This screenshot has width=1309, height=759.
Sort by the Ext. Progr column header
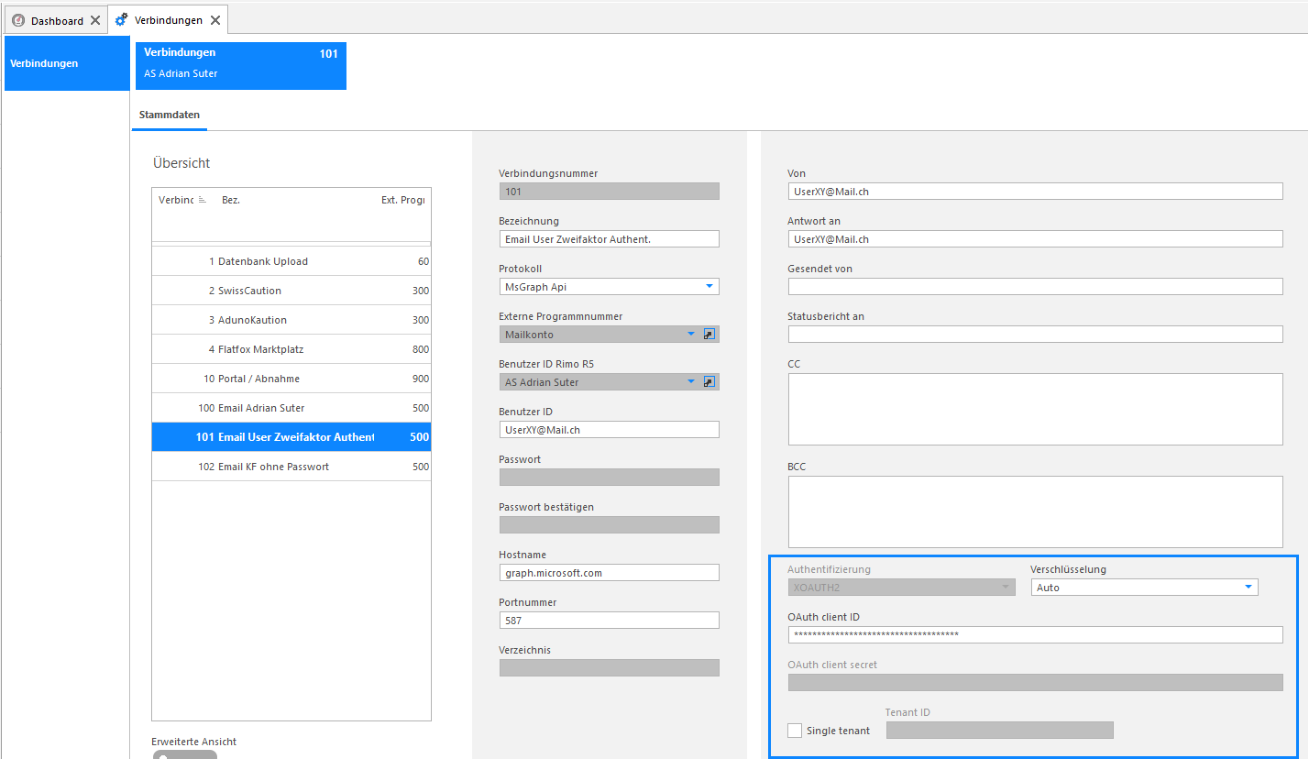(403, 200)
